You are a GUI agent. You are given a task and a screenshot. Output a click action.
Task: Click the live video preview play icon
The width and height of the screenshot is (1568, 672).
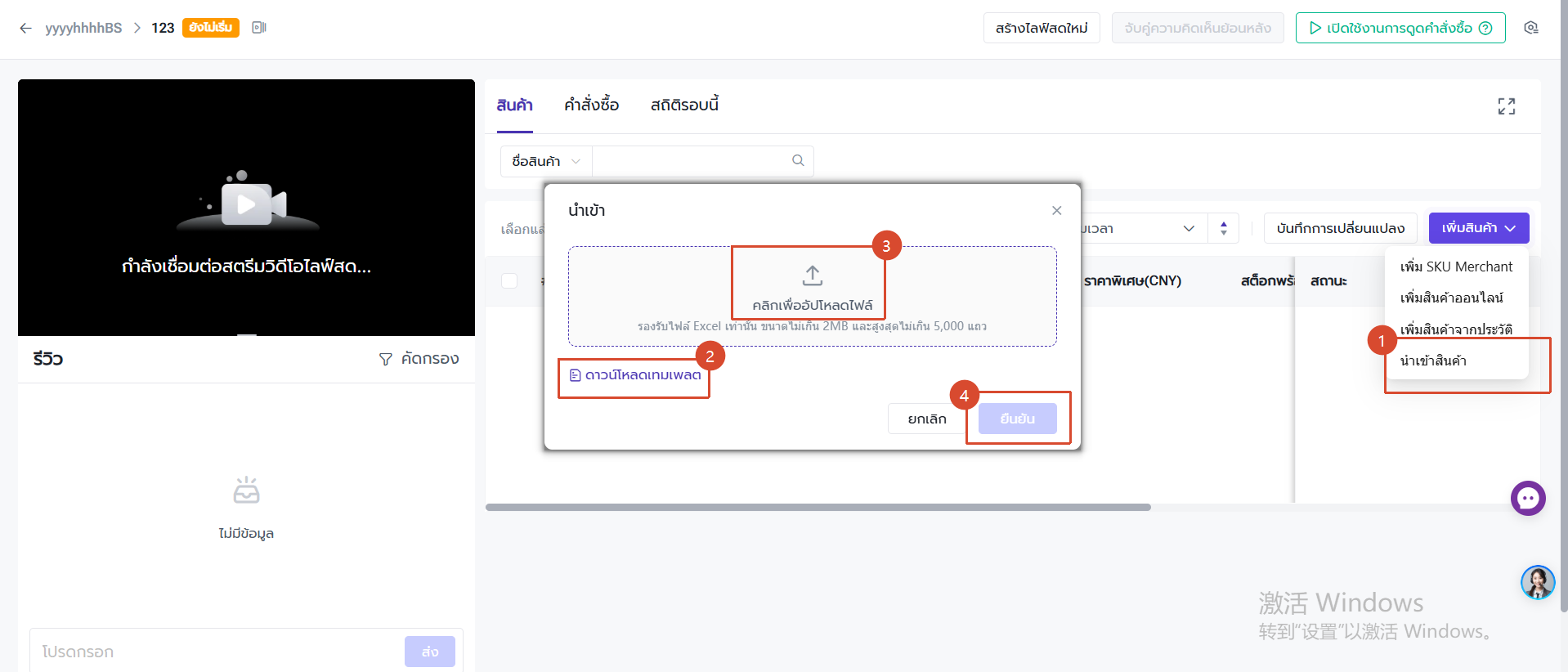(x=246, y=204)
